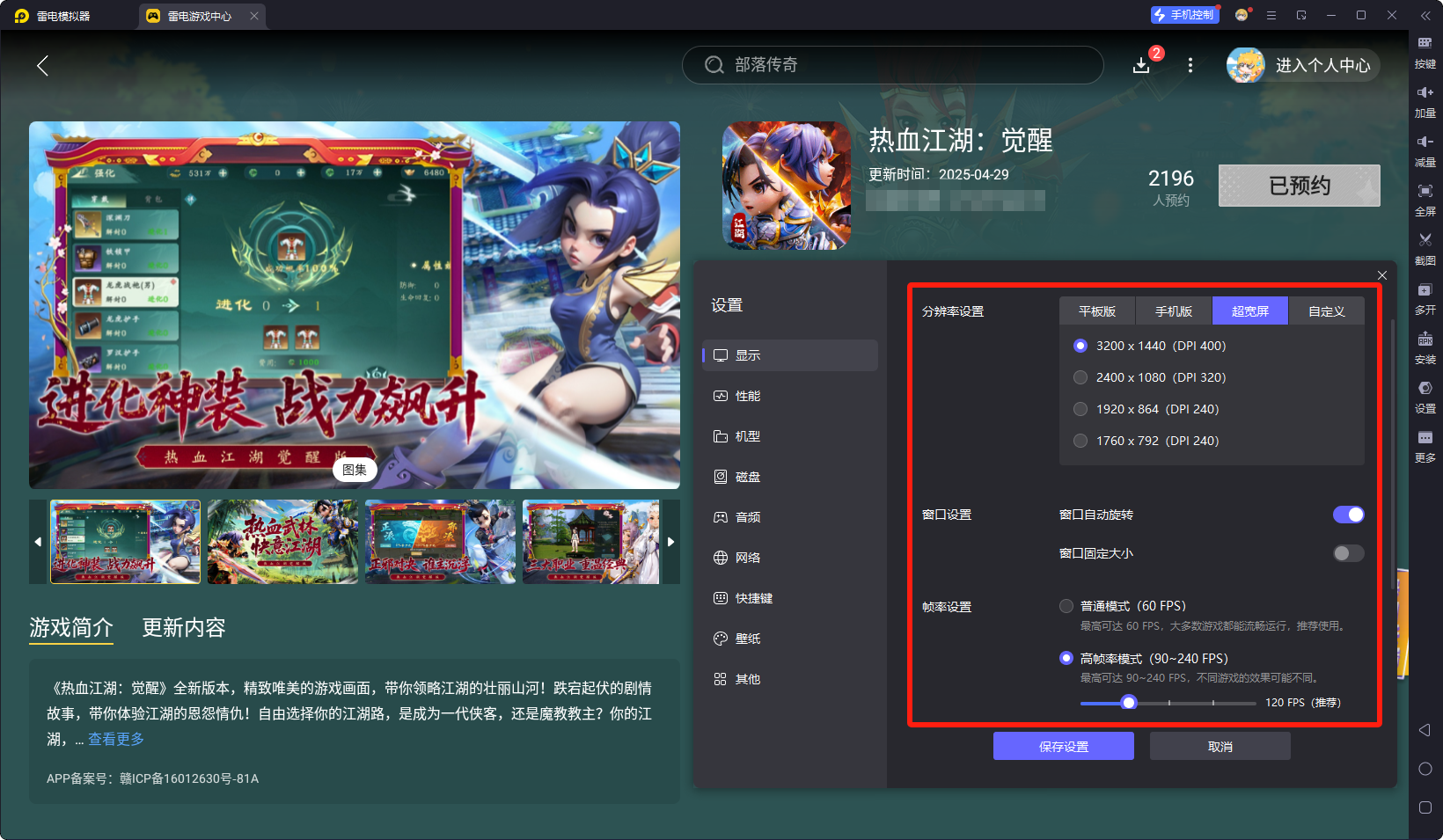Click the title bar window popout icon
This screenshot has height=840, width=1443.
click(1301, 15)
